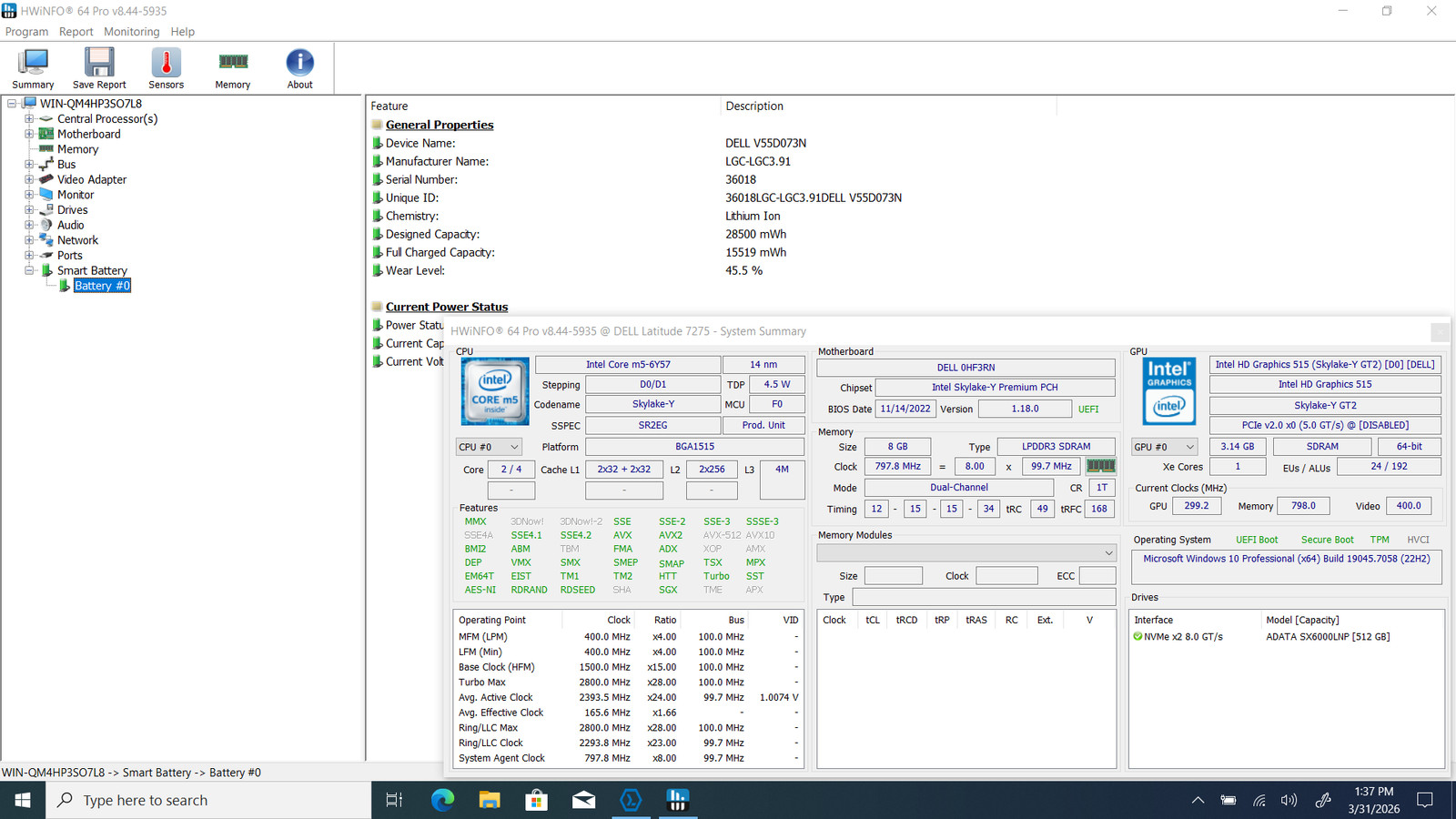Click the Memory node icon in tree
The image size is (1456, 819).
click(46, 149)
